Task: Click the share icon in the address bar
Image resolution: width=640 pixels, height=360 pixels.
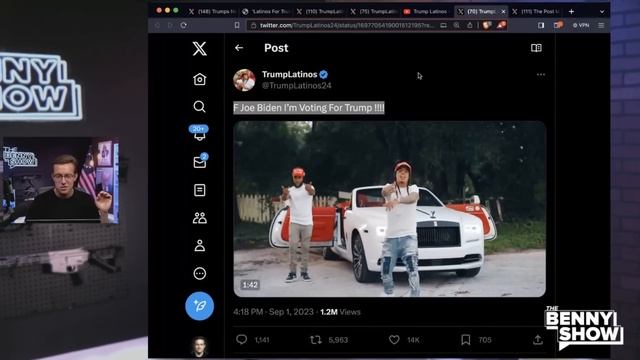Action: click(x=470, y=25)
